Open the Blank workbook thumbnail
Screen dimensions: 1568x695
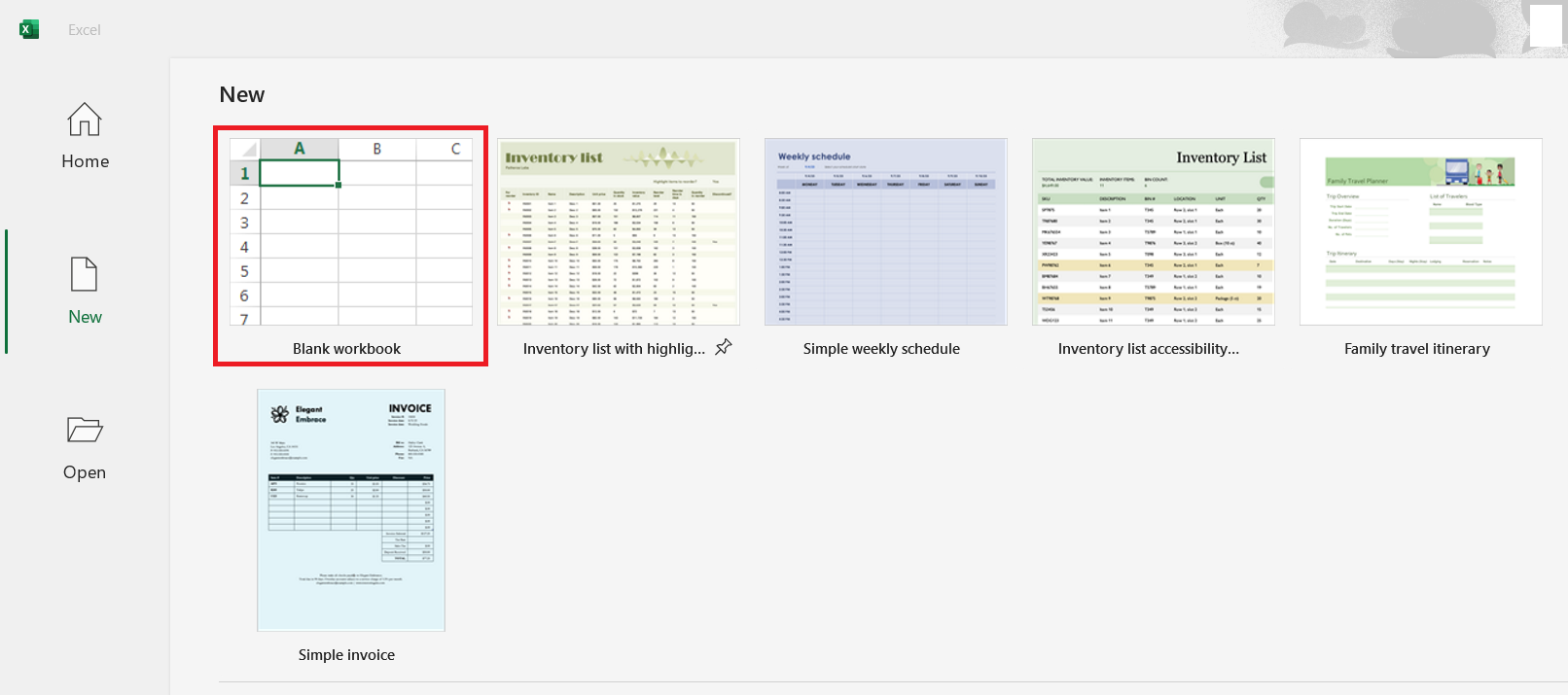point(351,231)
